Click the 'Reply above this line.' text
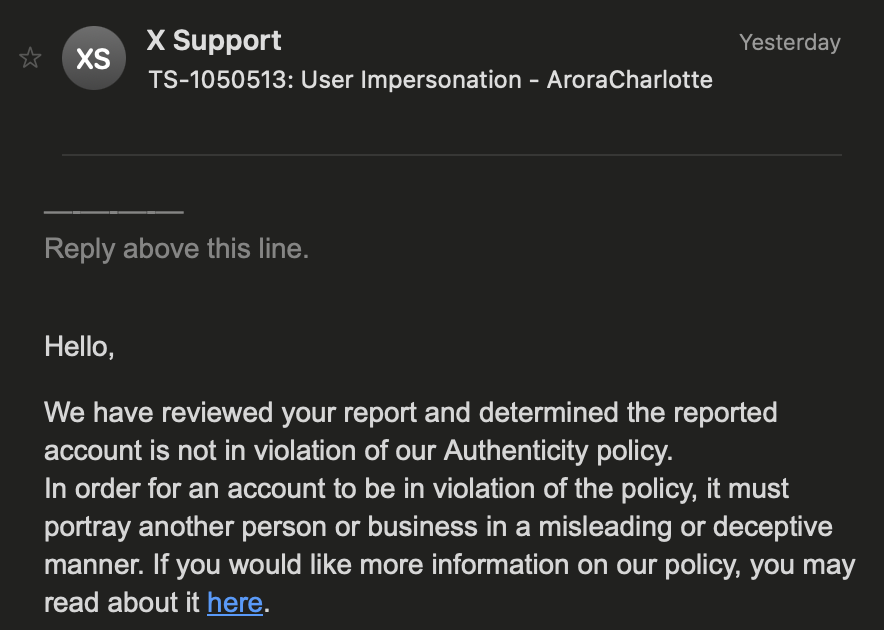Viewport: 884px width, 630px height. point(176,248)
